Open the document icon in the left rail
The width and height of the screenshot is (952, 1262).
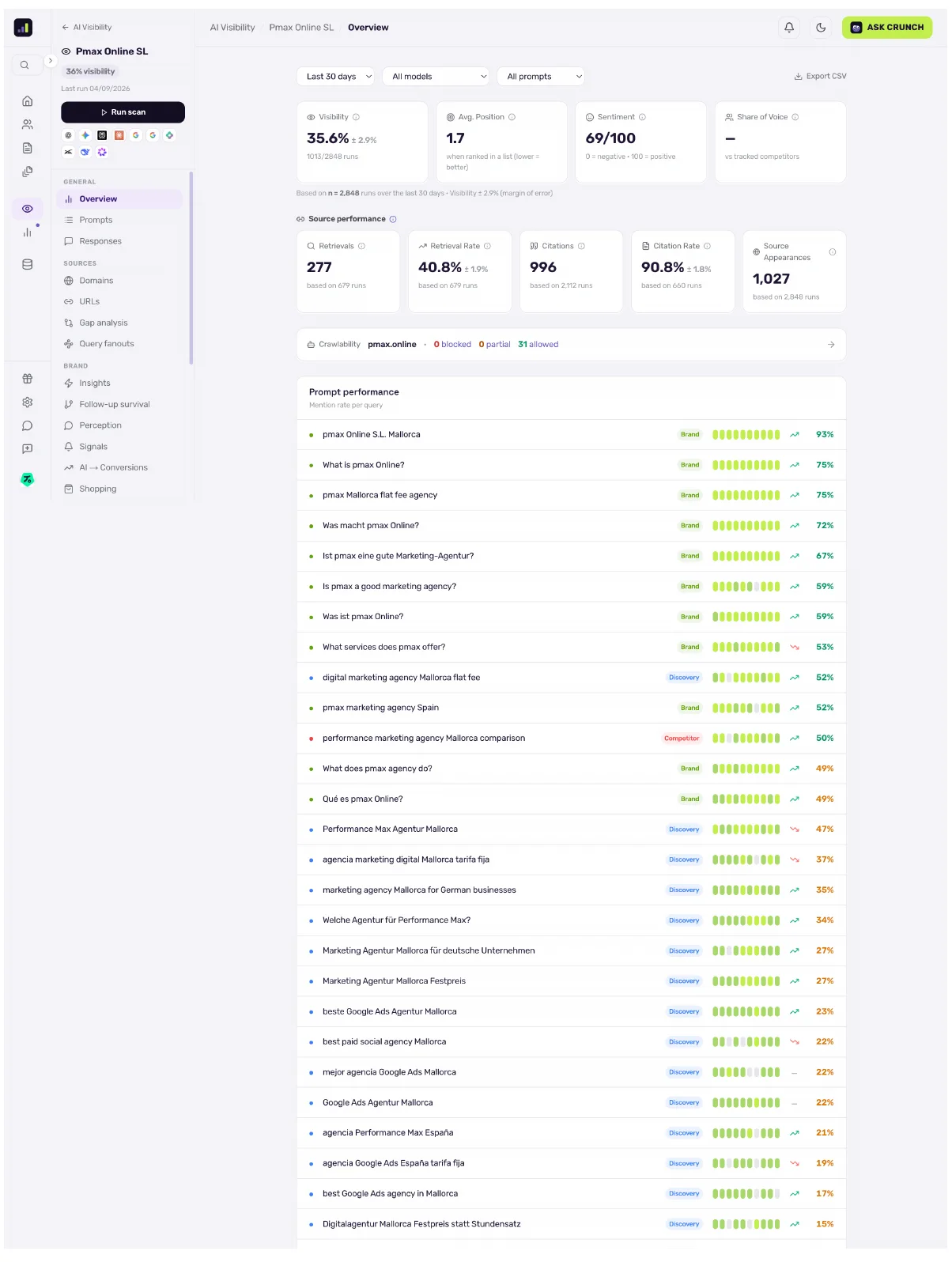pyautogui.click(x=28, y=148)
